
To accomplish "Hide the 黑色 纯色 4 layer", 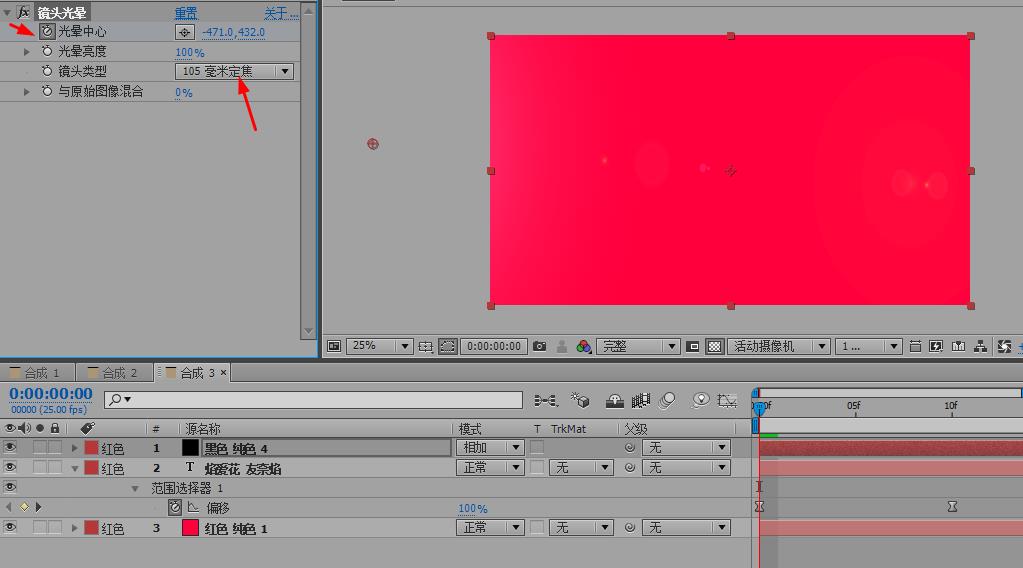I will (10, 448).
